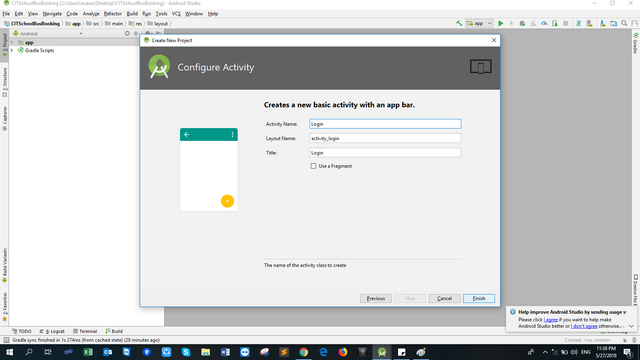Open the Build Variants side tab
This screenshot has width=640, height=360.
tap(4, 265)
